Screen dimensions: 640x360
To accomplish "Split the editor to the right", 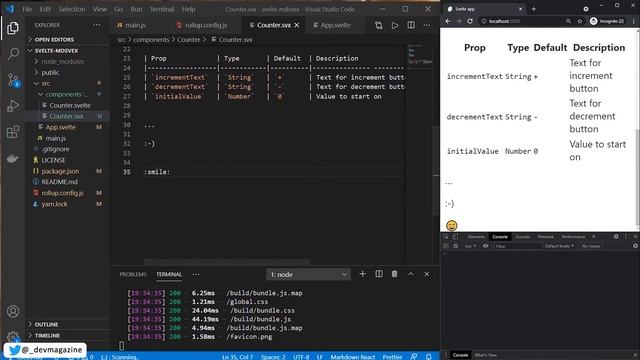I will [x=411, y=25].
